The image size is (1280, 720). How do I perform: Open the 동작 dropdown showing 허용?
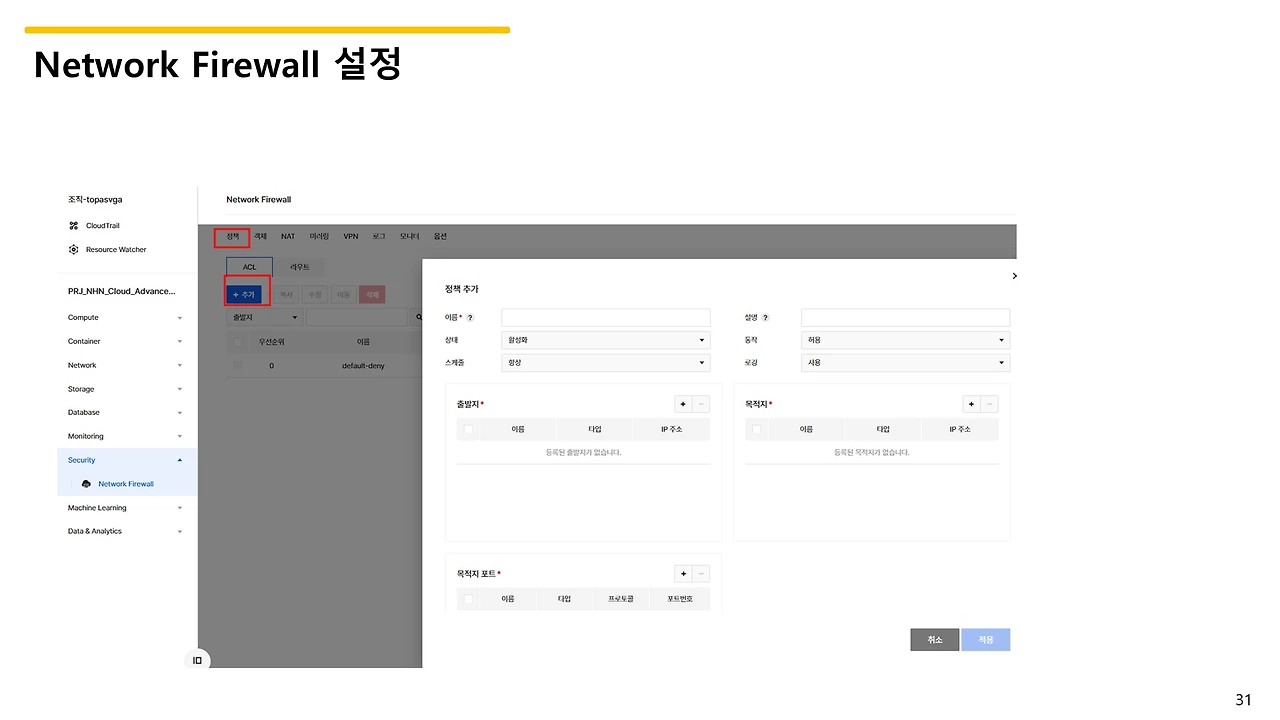(x=905, y=340)
